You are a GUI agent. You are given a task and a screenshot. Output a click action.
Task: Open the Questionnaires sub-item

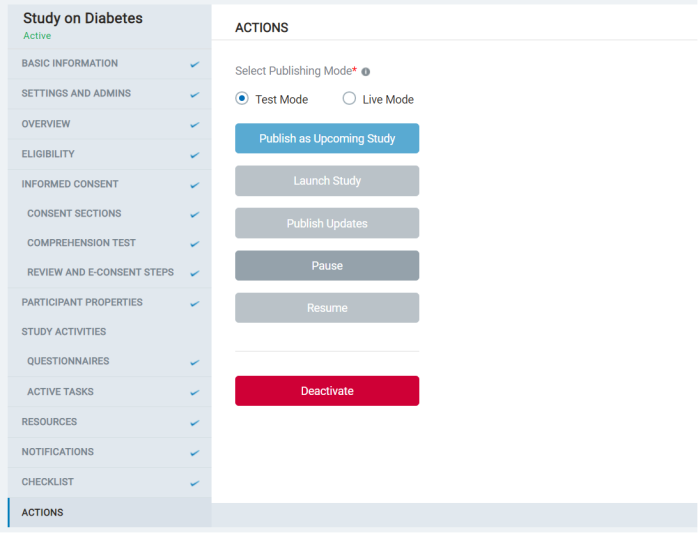(x=110, y=361)
